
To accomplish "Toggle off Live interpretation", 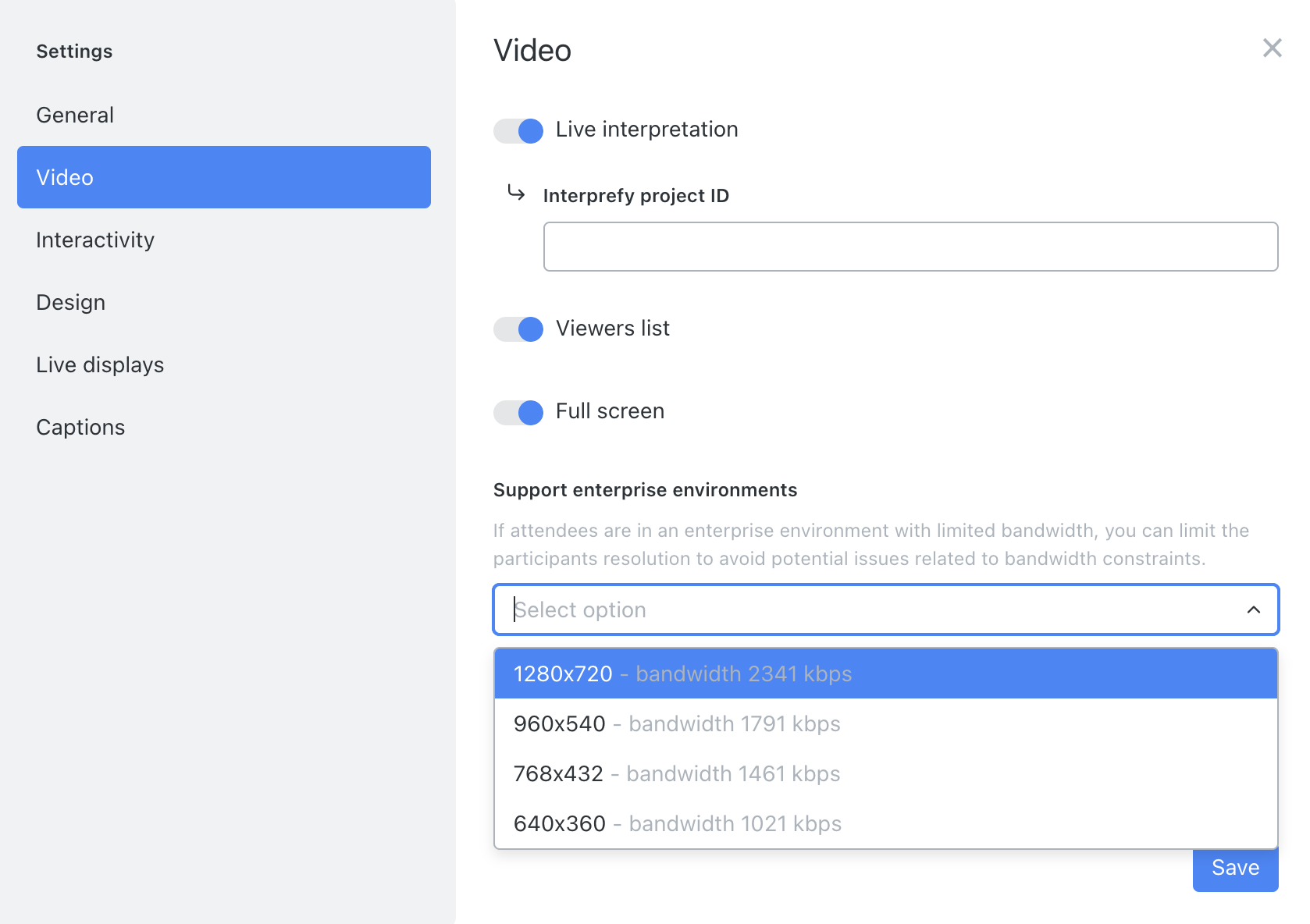I will tap(518, 130).
